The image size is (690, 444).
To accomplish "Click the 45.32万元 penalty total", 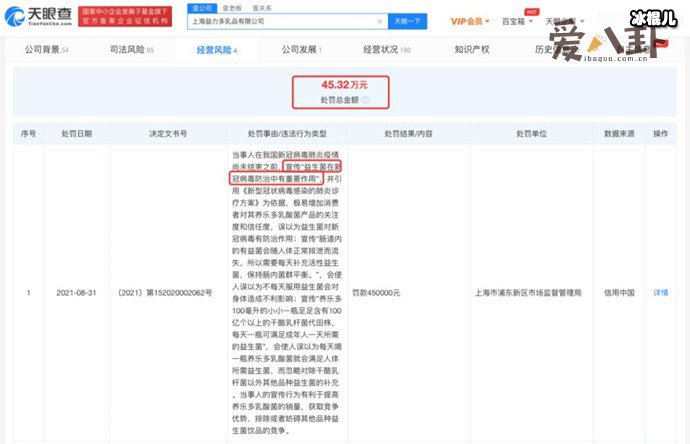I will coord(344,84).
